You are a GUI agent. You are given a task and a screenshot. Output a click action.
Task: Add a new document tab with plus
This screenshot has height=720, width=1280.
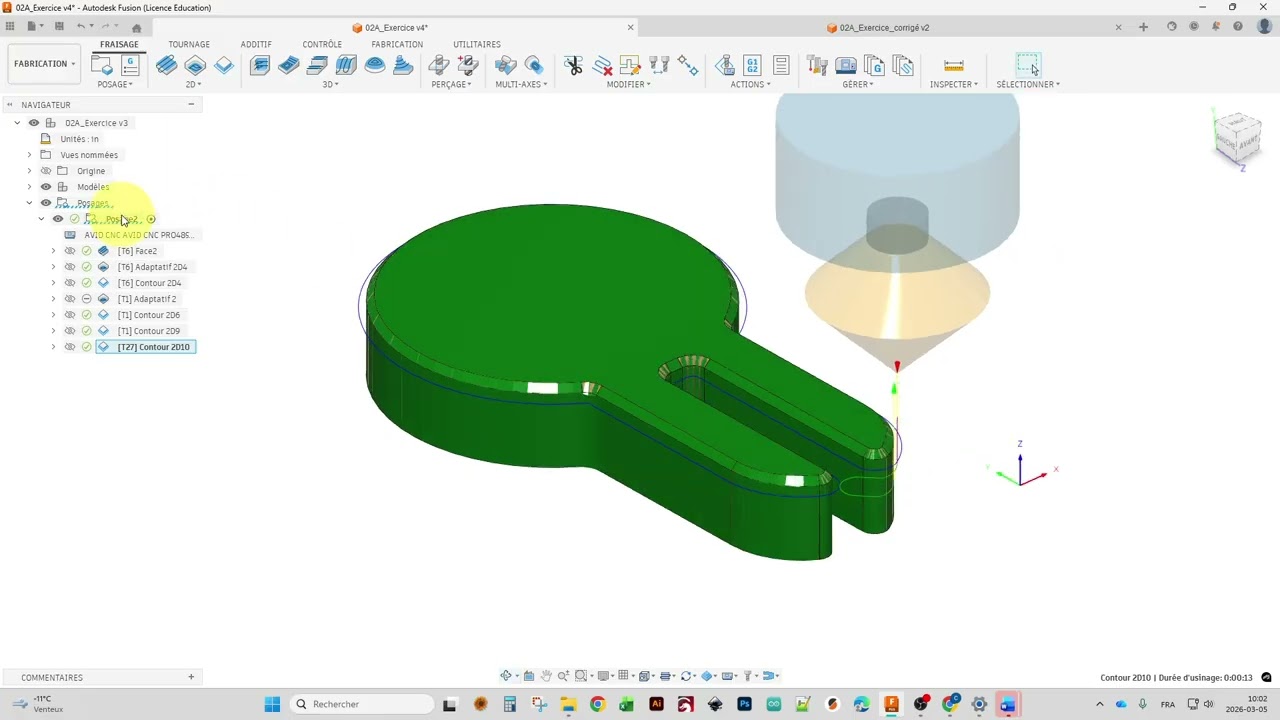[x=1143, y=28]
